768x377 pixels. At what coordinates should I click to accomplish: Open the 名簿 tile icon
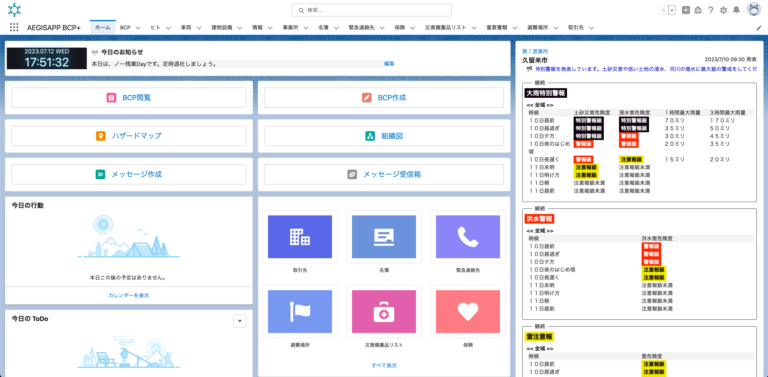point(384,237)
